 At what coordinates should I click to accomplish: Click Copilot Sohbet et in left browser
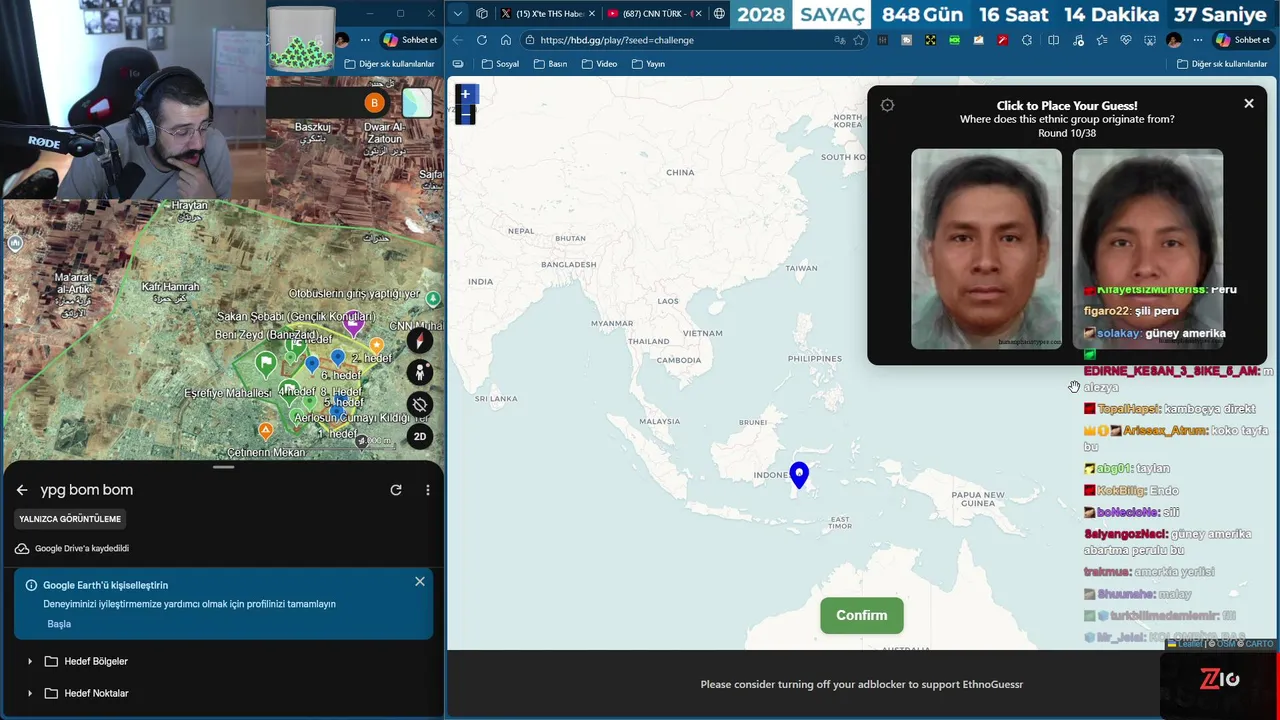tap(410, 40)
